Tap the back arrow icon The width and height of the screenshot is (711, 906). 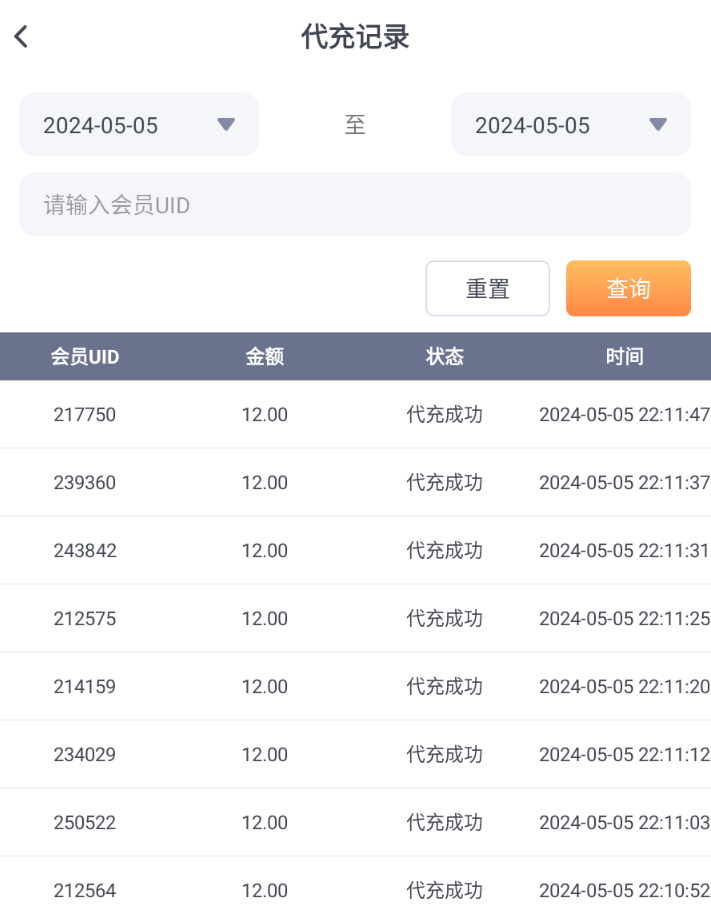click(21, 37)
